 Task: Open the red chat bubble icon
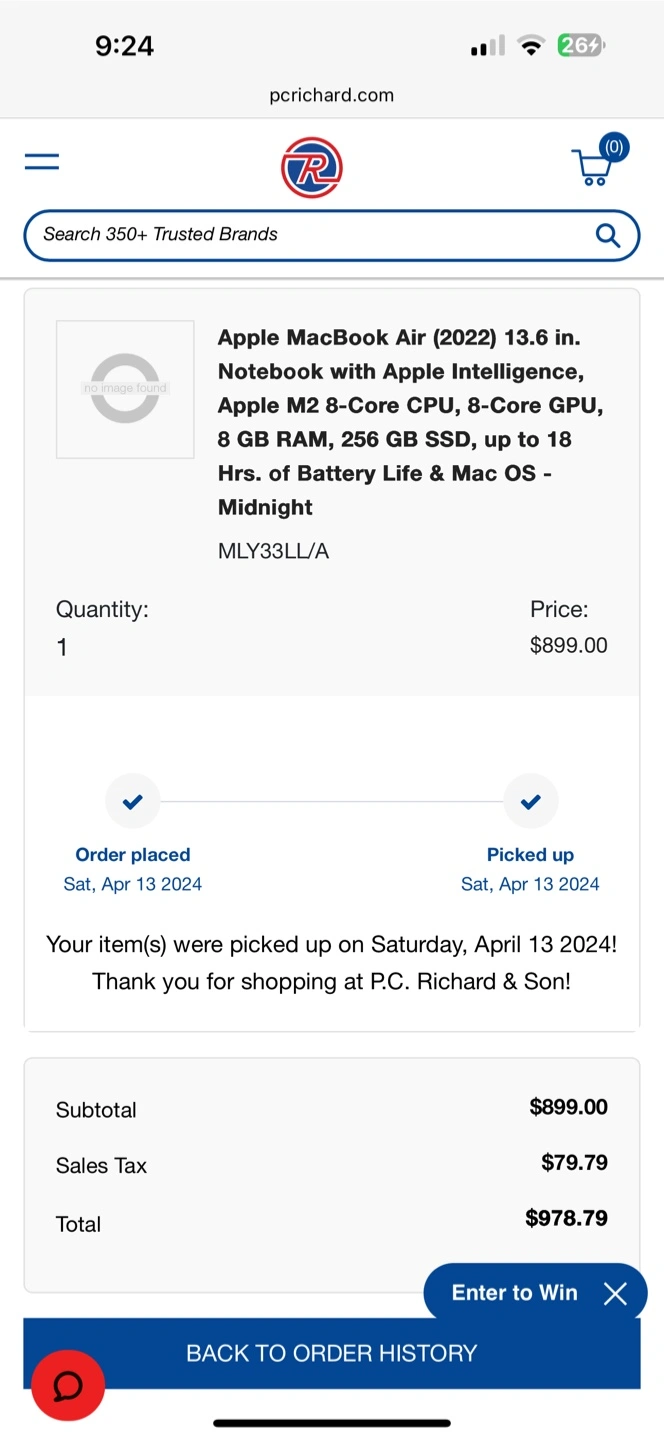coord(68,1385)
